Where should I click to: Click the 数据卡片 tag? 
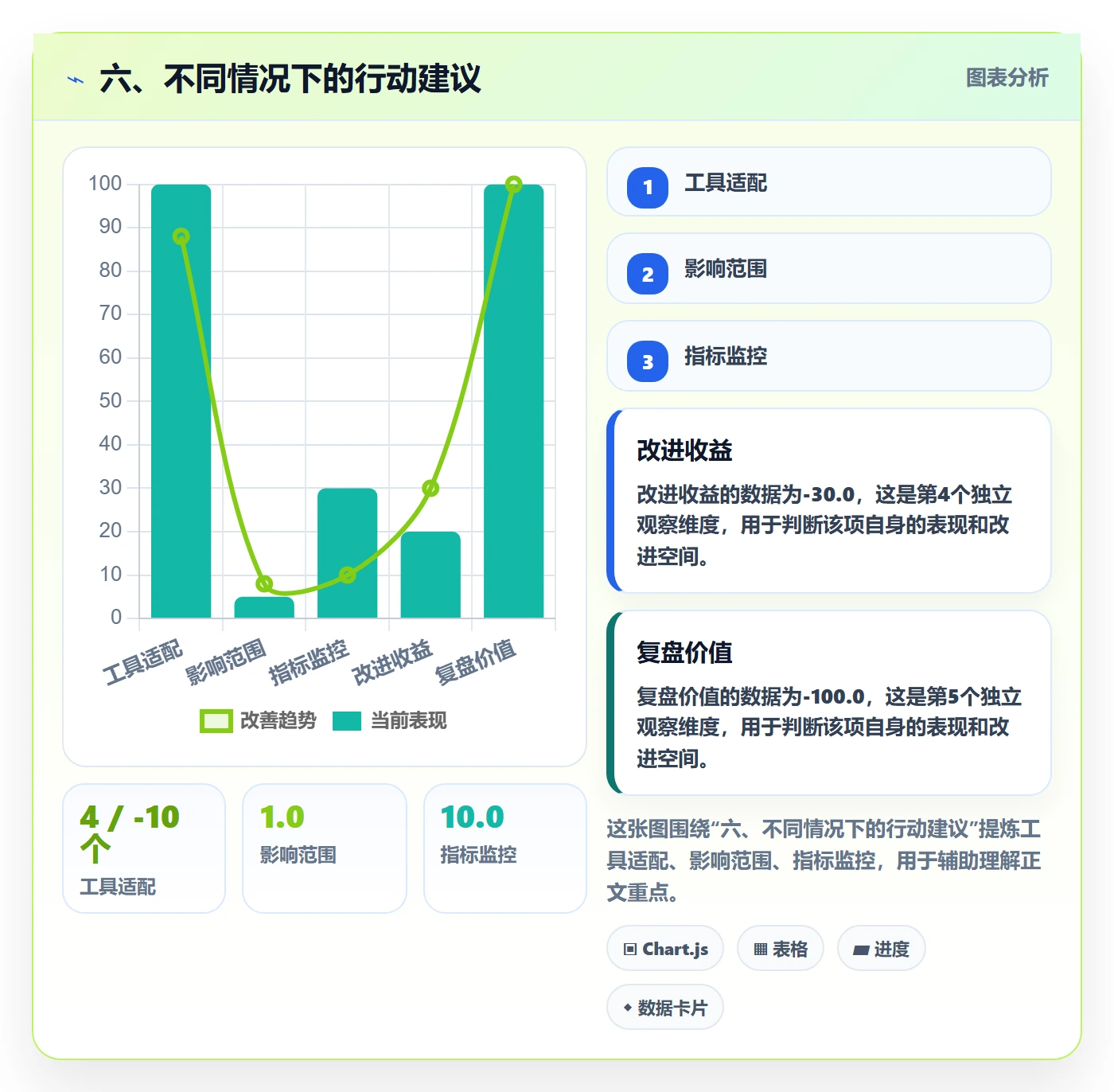[x=665, y=1007]
